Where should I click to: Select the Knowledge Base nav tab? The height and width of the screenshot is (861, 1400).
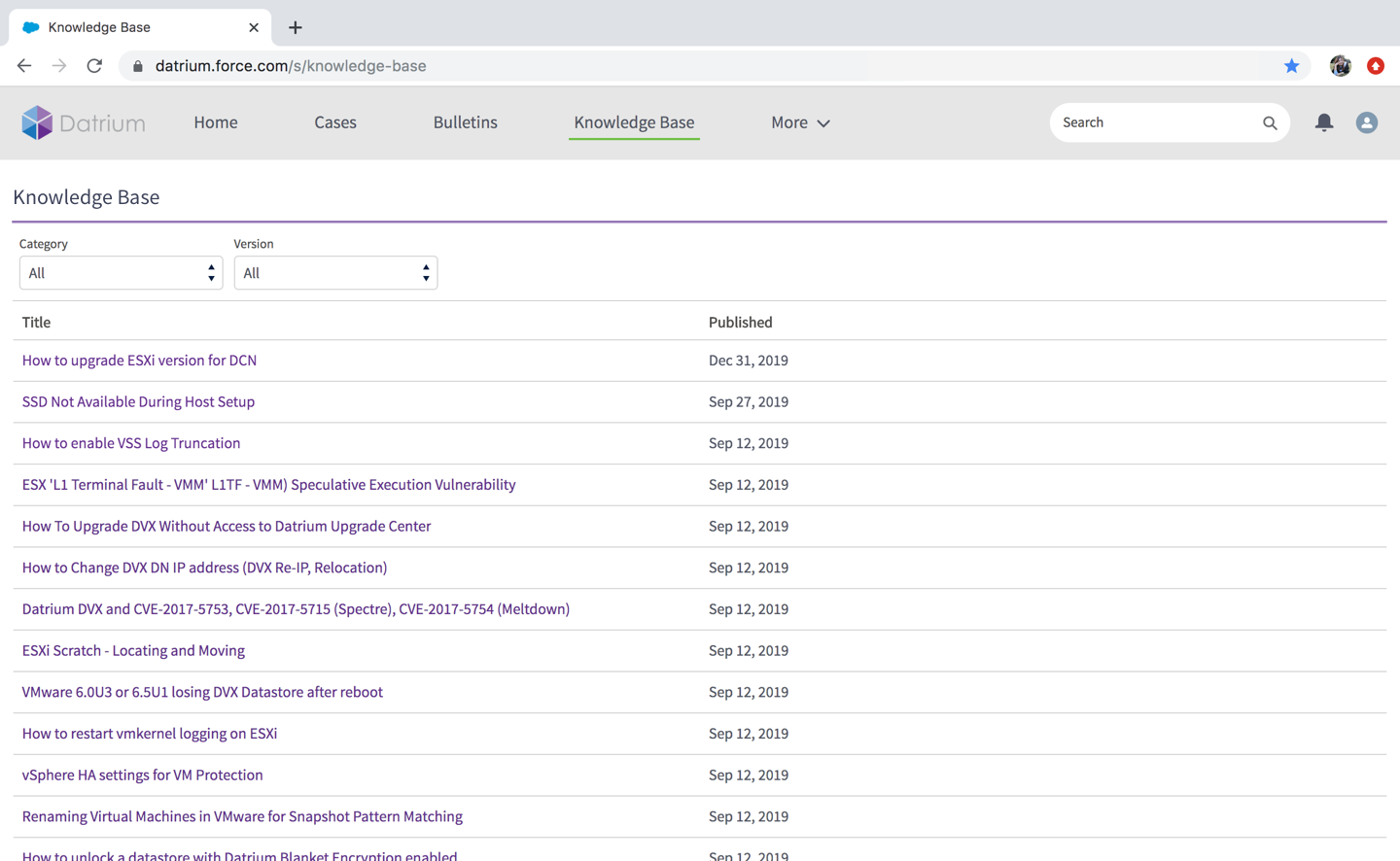click(x=634, y=122)
